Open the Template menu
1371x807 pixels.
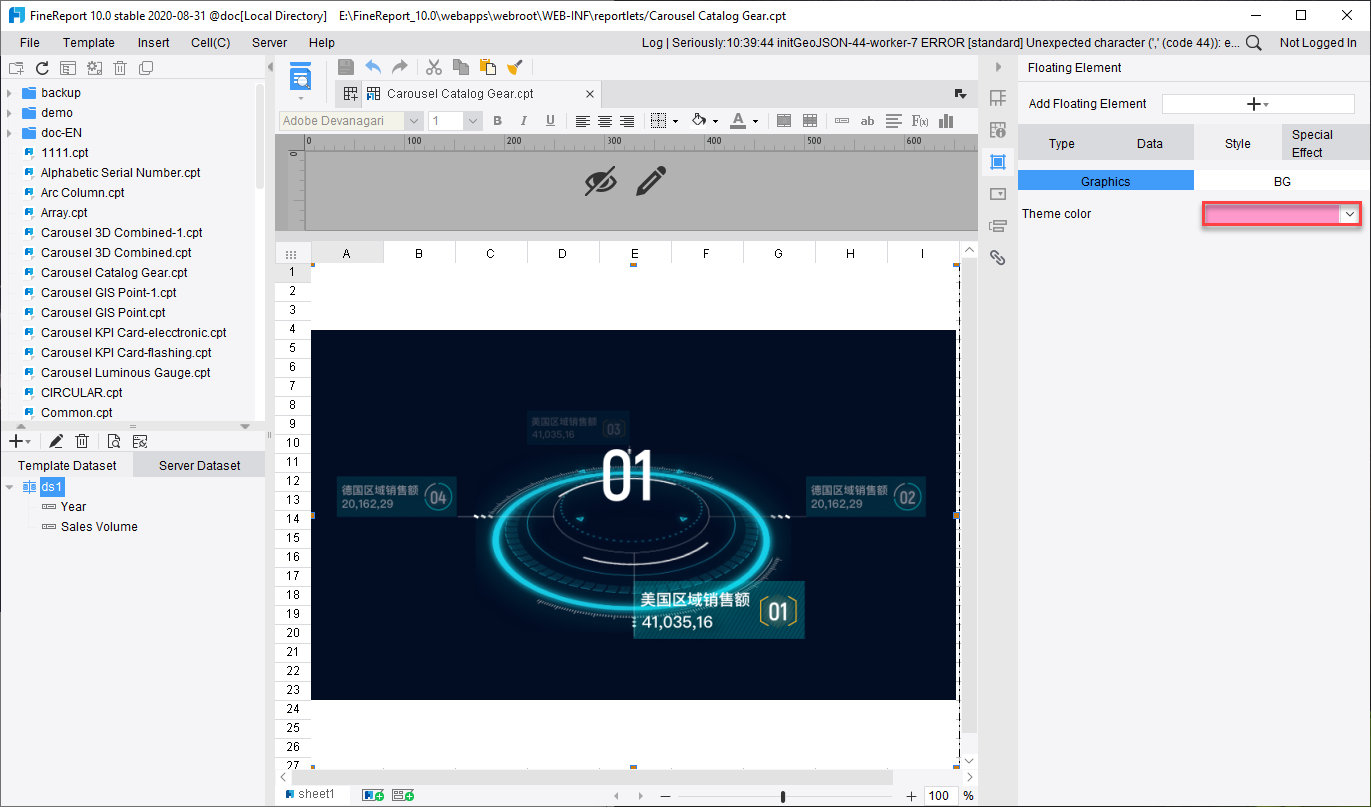pos(89,43)
